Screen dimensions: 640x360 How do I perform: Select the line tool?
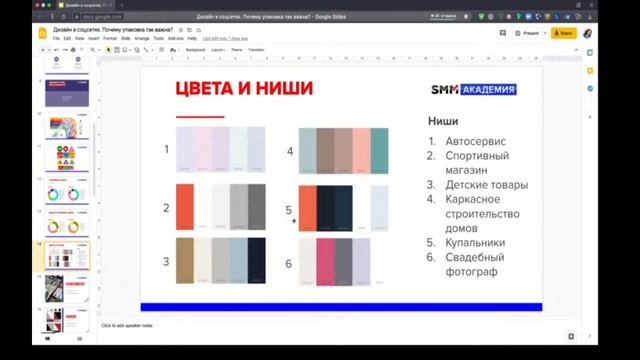pos(146,50)
